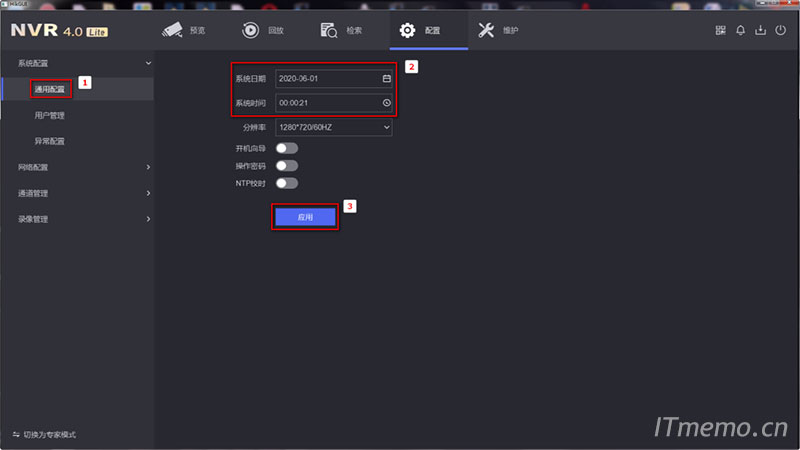This screenshot has width=800, height=450.
Task: Click the QR code icon in top bar
Action: point(720,30)
